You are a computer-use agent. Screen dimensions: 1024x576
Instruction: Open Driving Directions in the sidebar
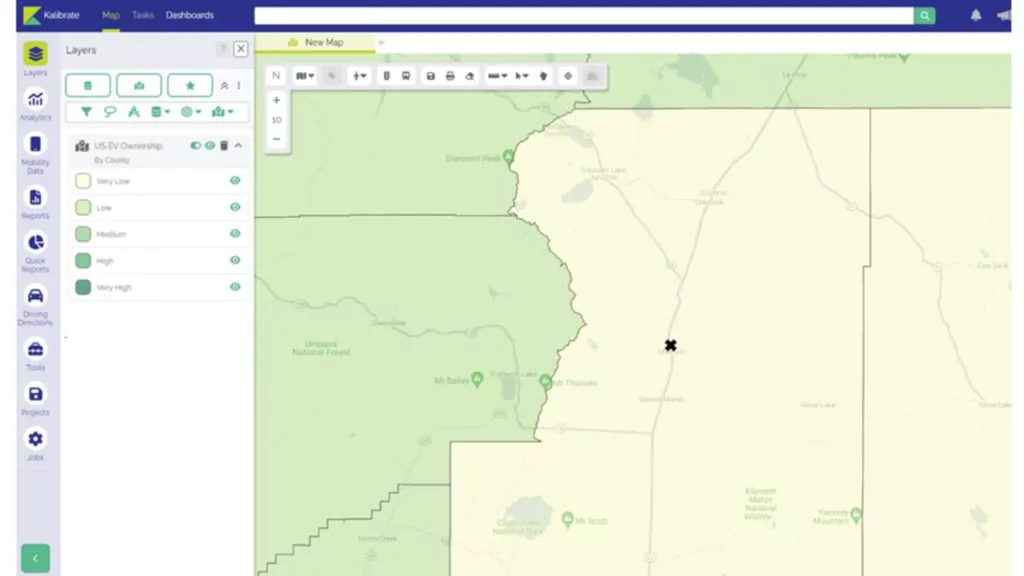click(35, 302)
